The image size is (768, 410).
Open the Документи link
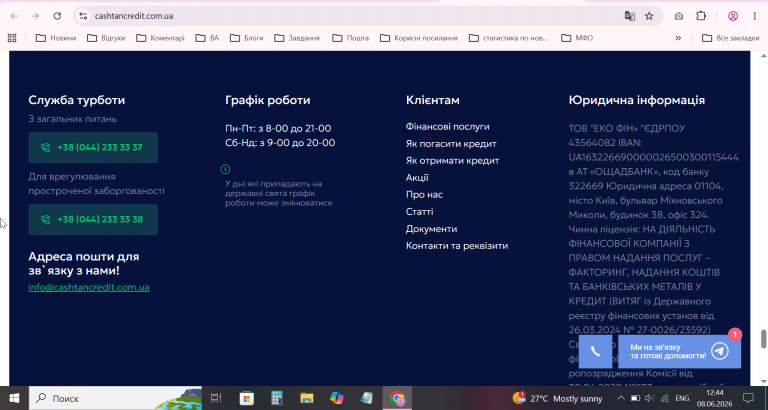point(432,229)
